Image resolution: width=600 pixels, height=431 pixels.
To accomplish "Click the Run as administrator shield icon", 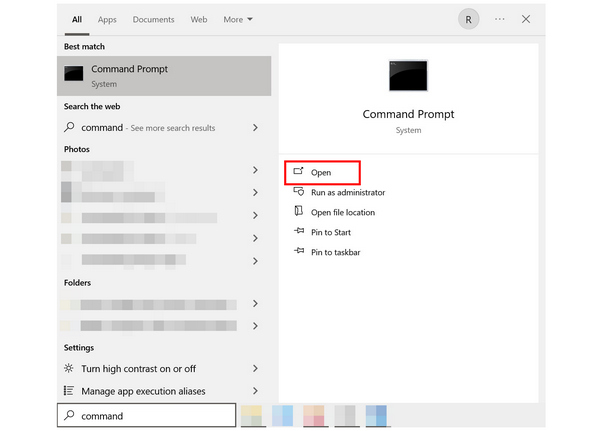I will [x=298, y=191].
